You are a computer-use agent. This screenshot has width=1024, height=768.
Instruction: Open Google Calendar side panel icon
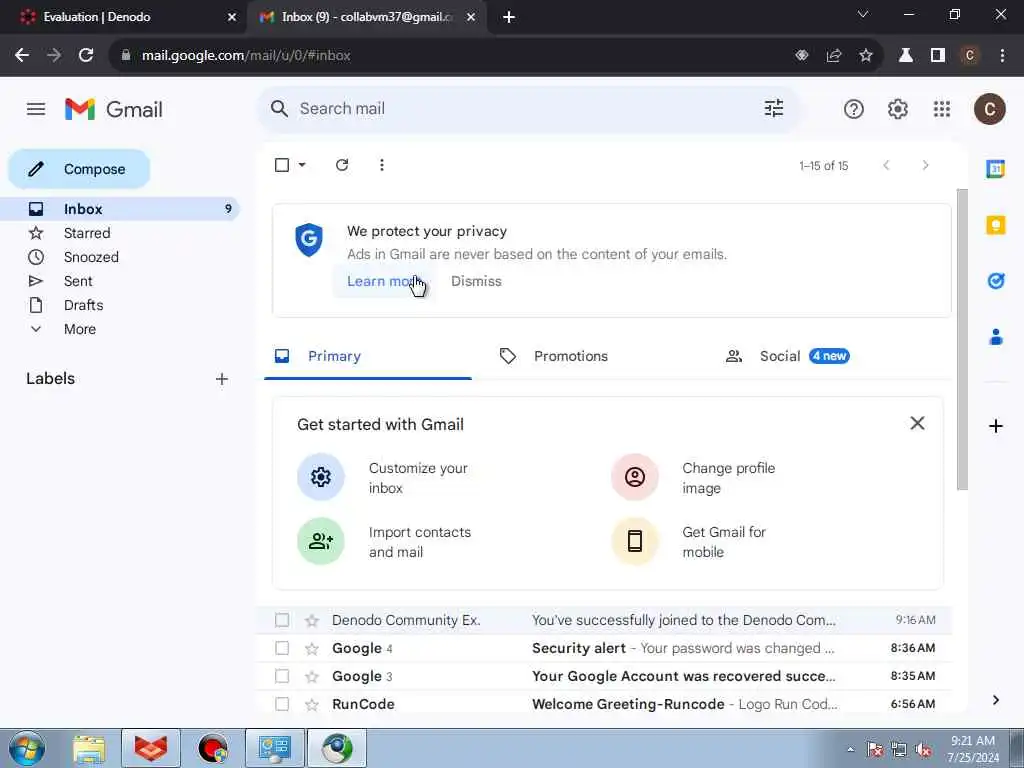(x=995, y=169)
